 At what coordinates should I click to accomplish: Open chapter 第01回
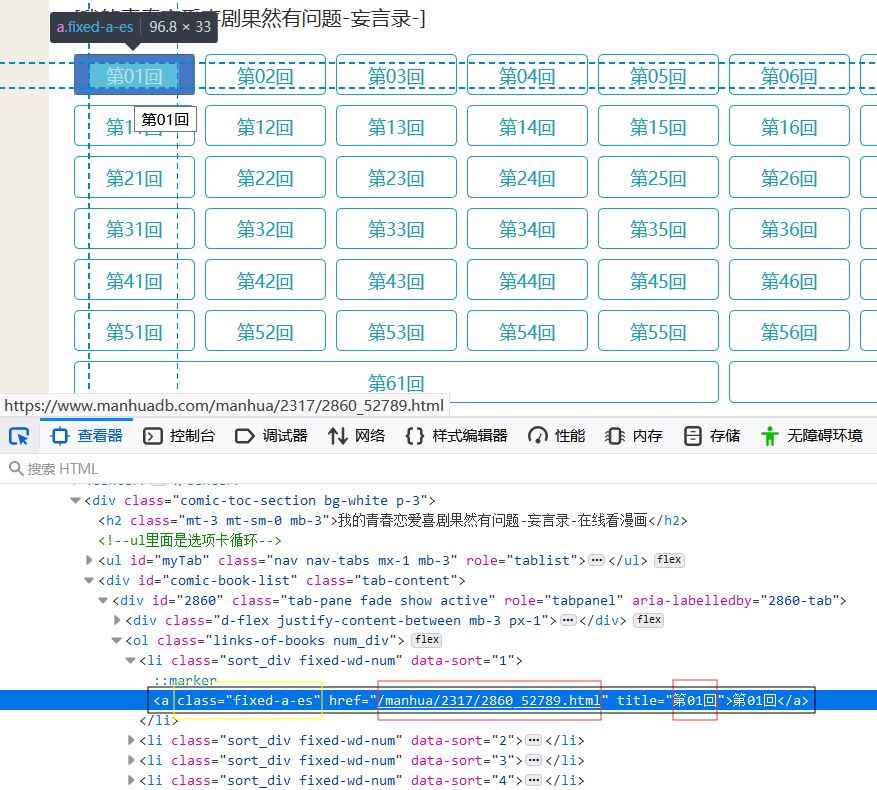[x=134, y=75]
